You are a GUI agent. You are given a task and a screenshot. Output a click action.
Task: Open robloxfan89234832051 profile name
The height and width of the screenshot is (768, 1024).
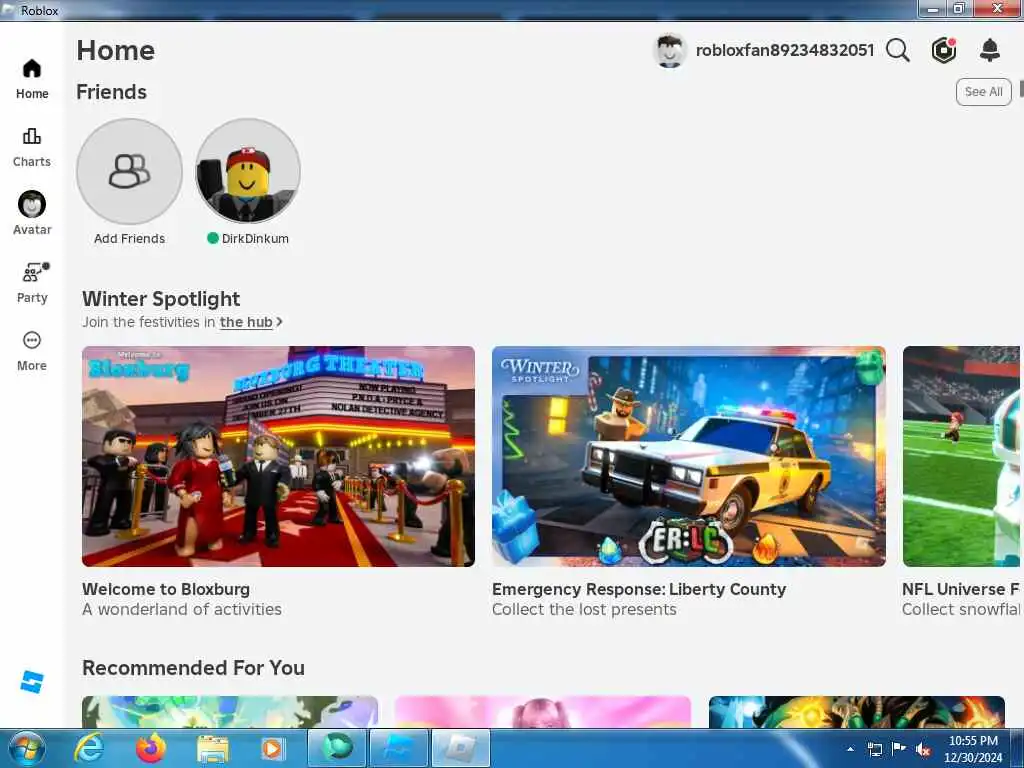pos(784,50)
